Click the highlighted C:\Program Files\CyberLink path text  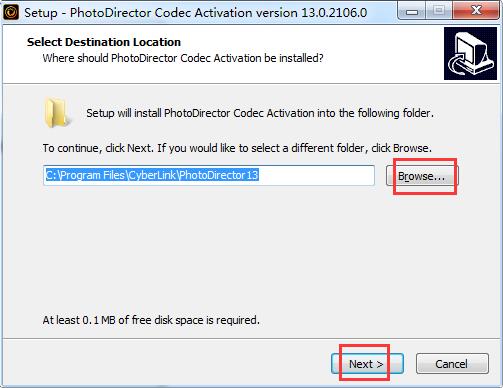pos(152,175)
